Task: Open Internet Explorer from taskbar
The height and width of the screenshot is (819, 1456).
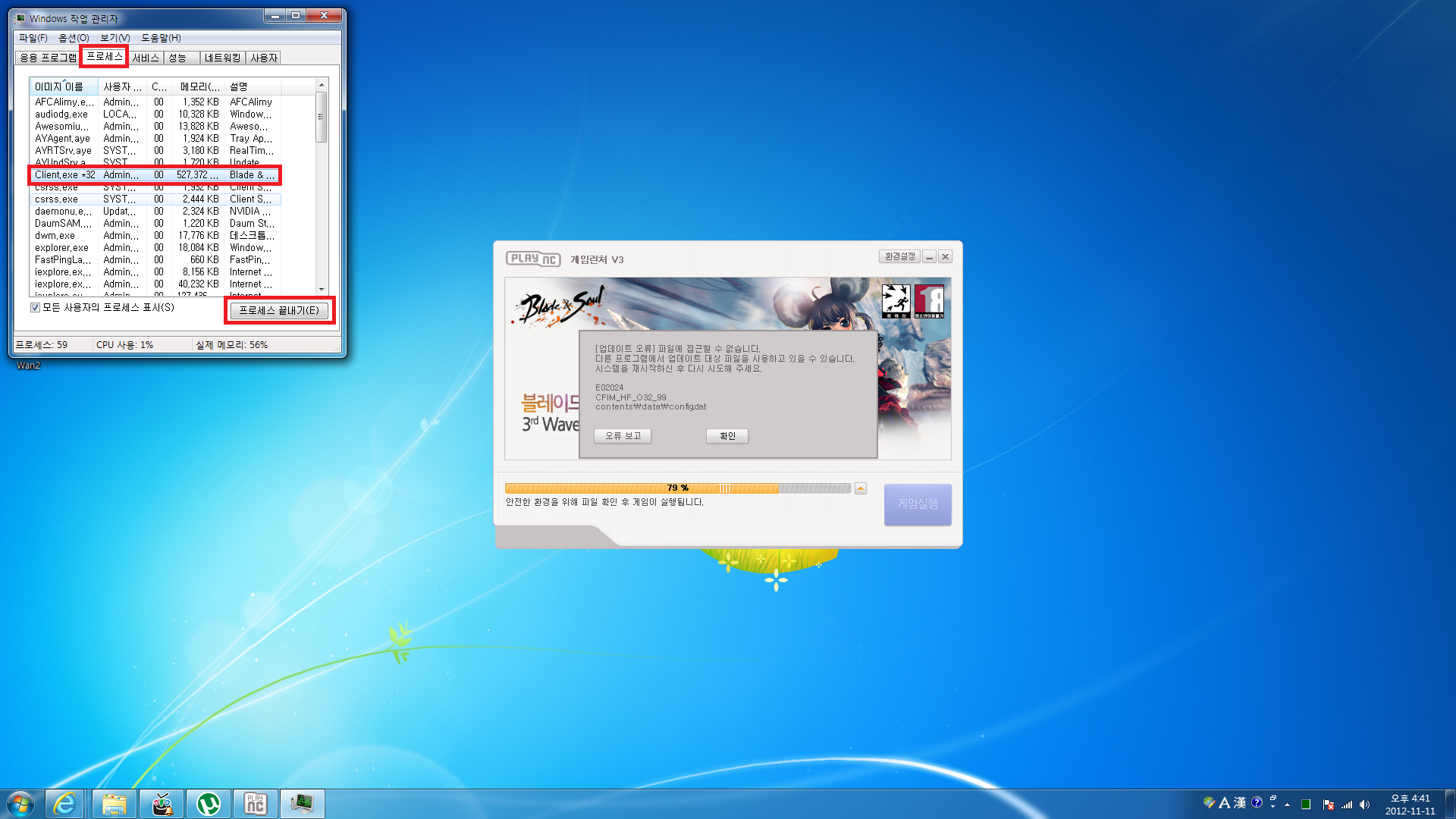Action: (x=65, y=804)
